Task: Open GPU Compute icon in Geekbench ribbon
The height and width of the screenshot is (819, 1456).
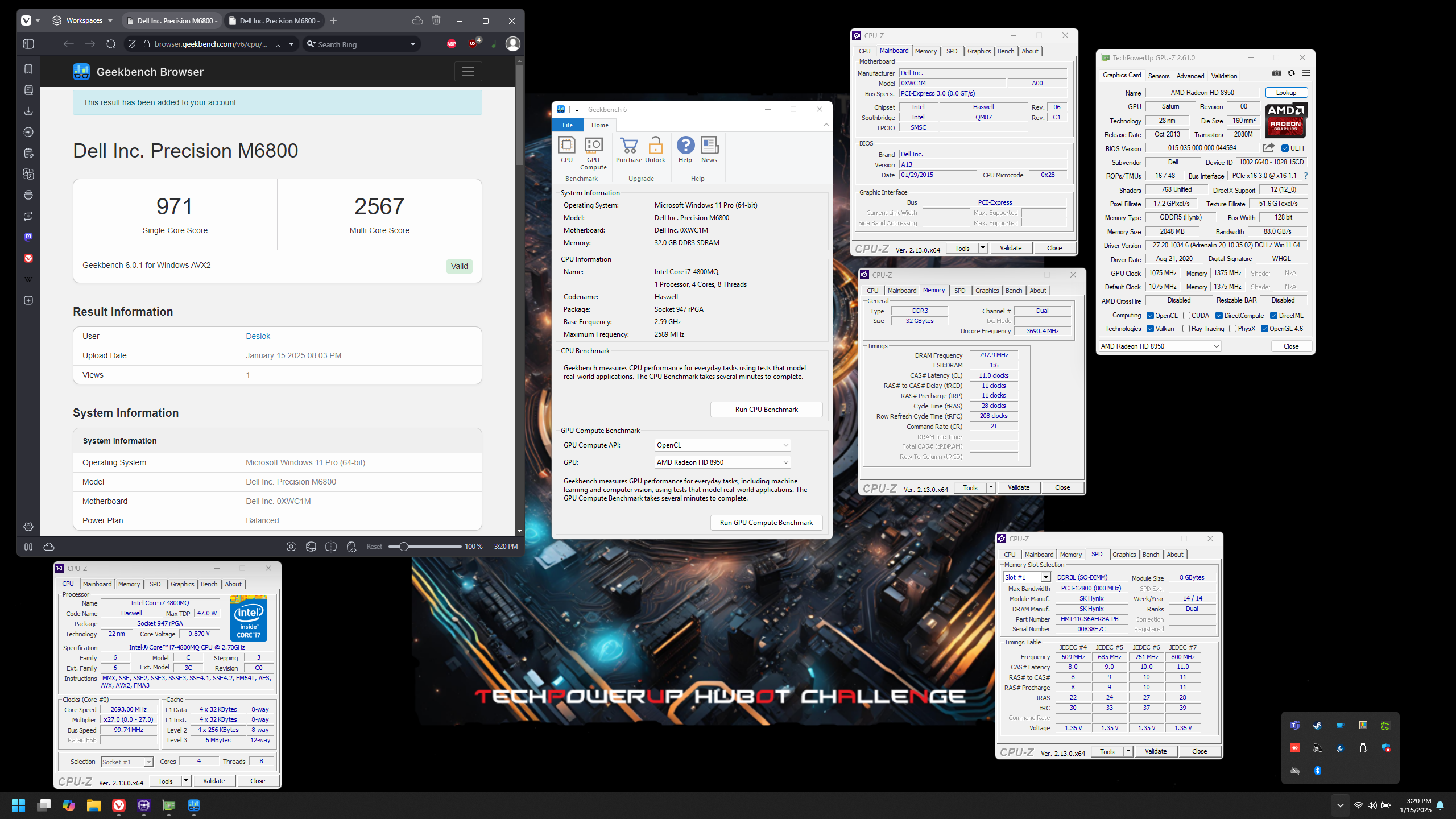Action: [x=593, y=153]
